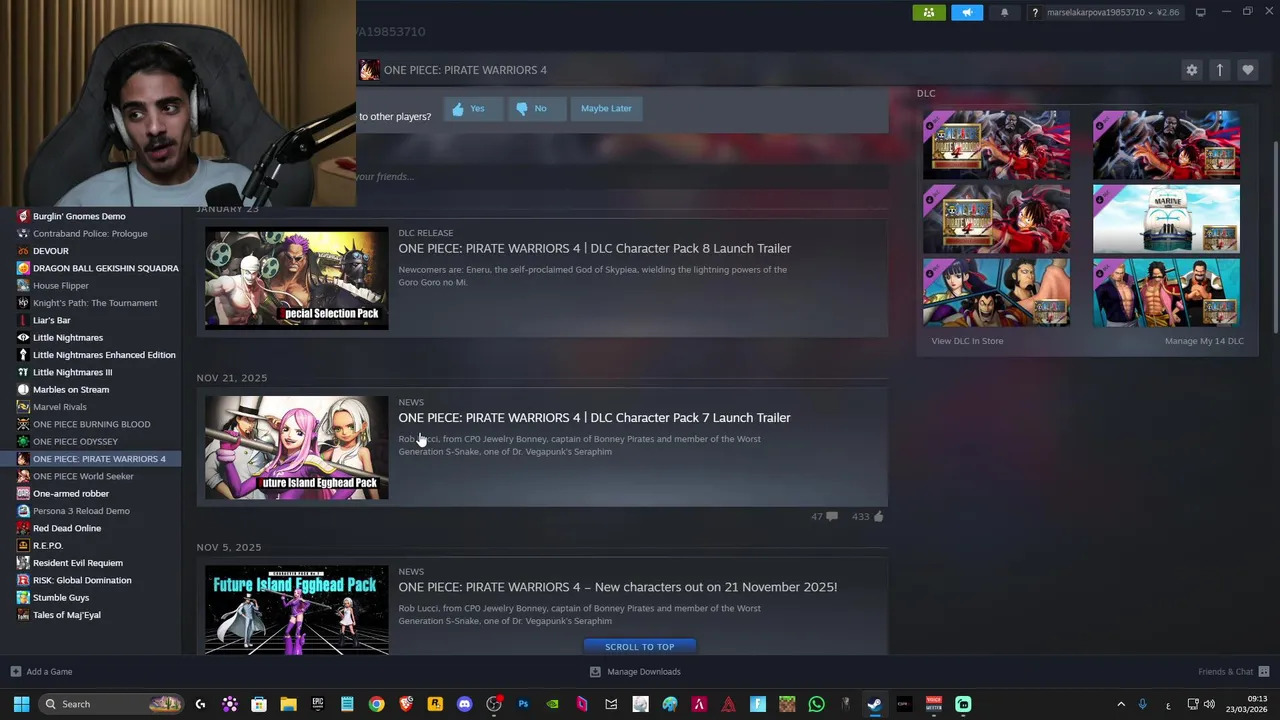Click the blue megaphone announcements icon
This screenshot has height=720, width=1280.
967,12
